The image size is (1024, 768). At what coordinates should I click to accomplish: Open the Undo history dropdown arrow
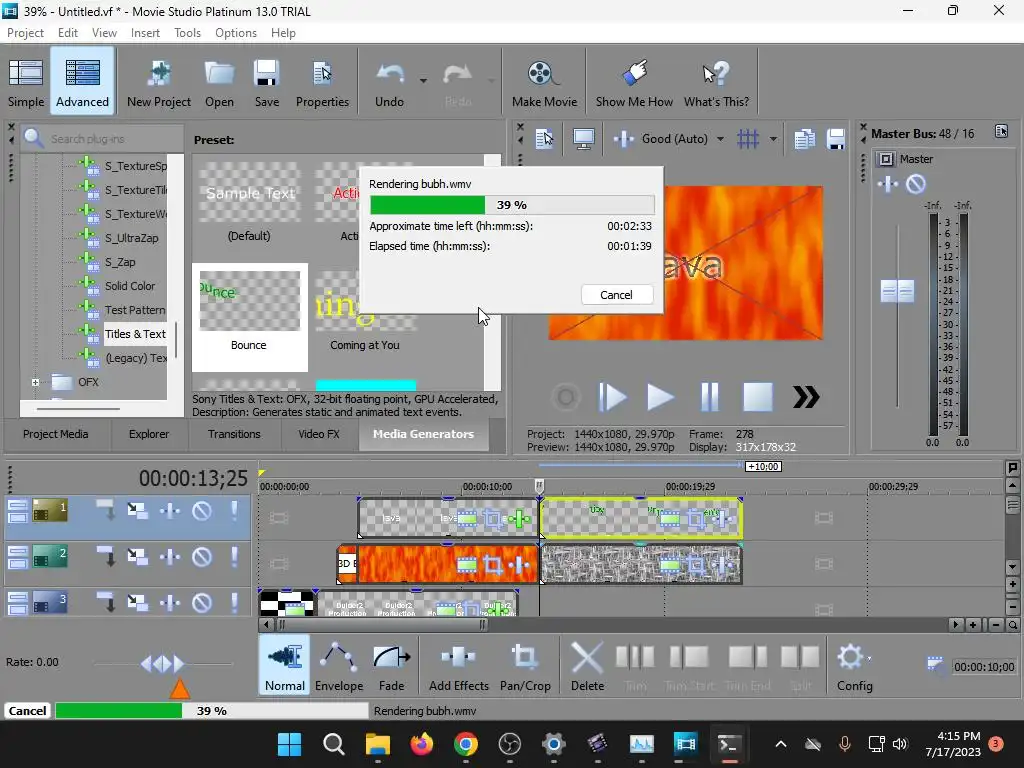point(423,81)
